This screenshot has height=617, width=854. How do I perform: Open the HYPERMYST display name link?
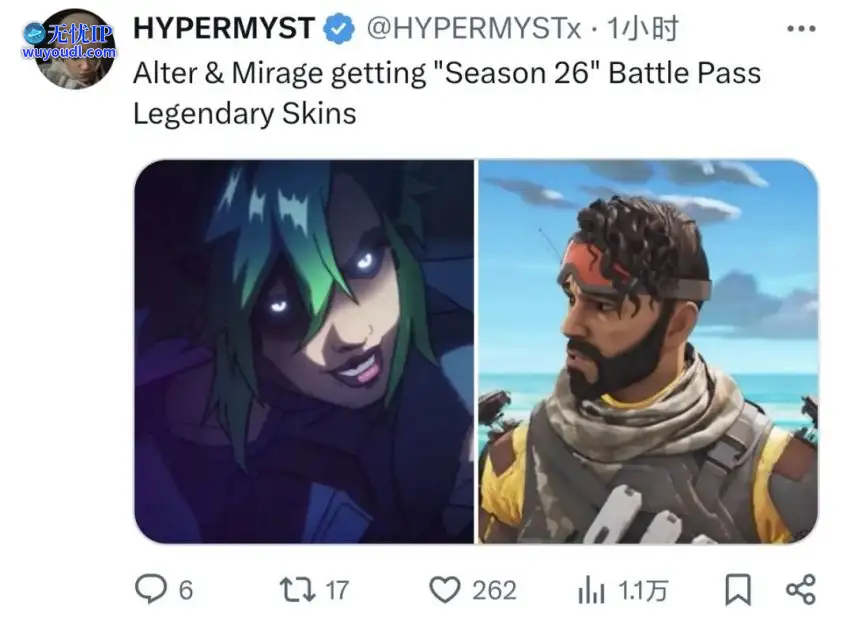click(224, 28)
